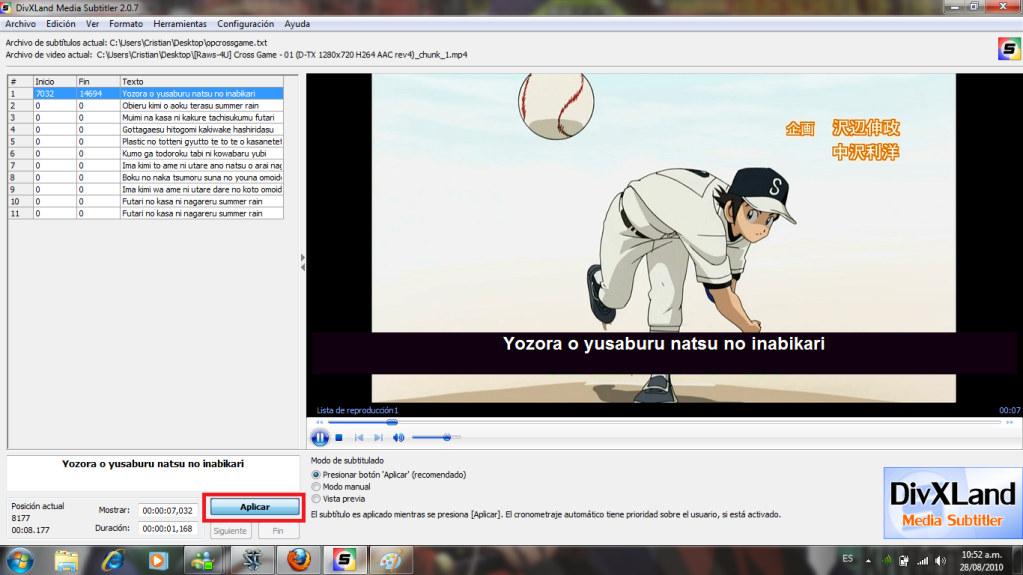Open the Archivo menu
This screenshot has width=1023, height=575.
coord(21,24)
